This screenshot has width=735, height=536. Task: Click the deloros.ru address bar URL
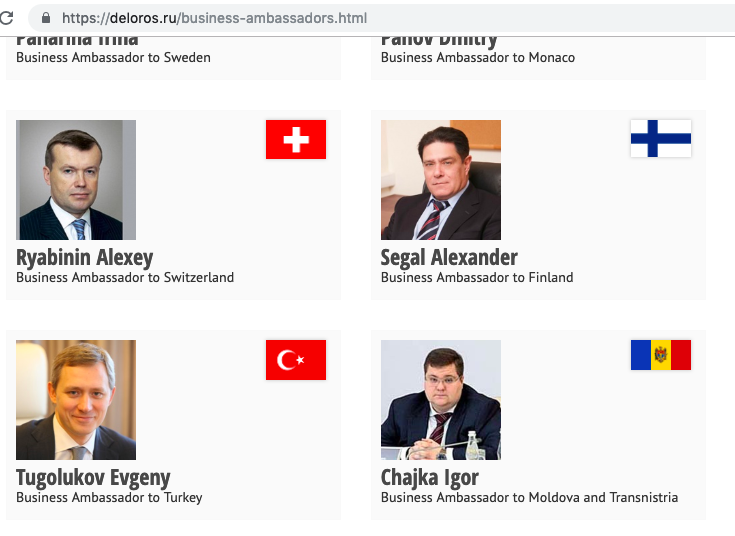point(214,18)
